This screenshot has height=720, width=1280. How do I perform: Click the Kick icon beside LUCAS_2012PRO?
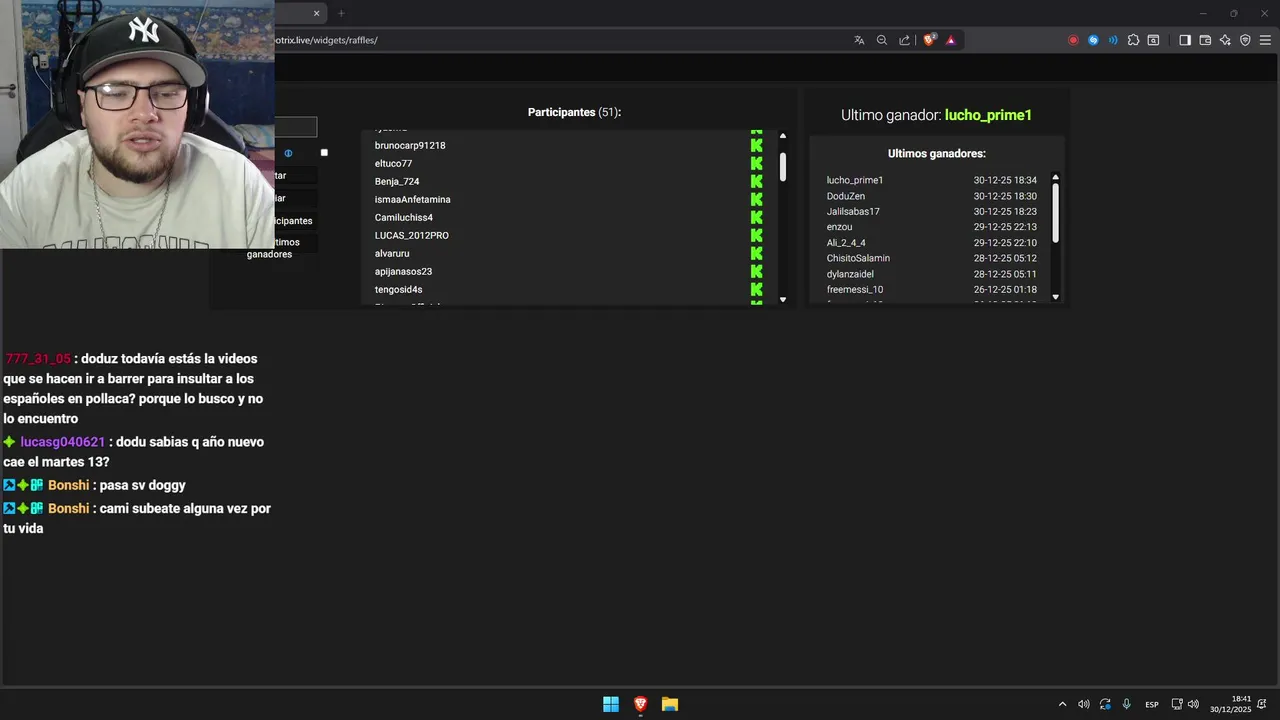coord(757,235)
